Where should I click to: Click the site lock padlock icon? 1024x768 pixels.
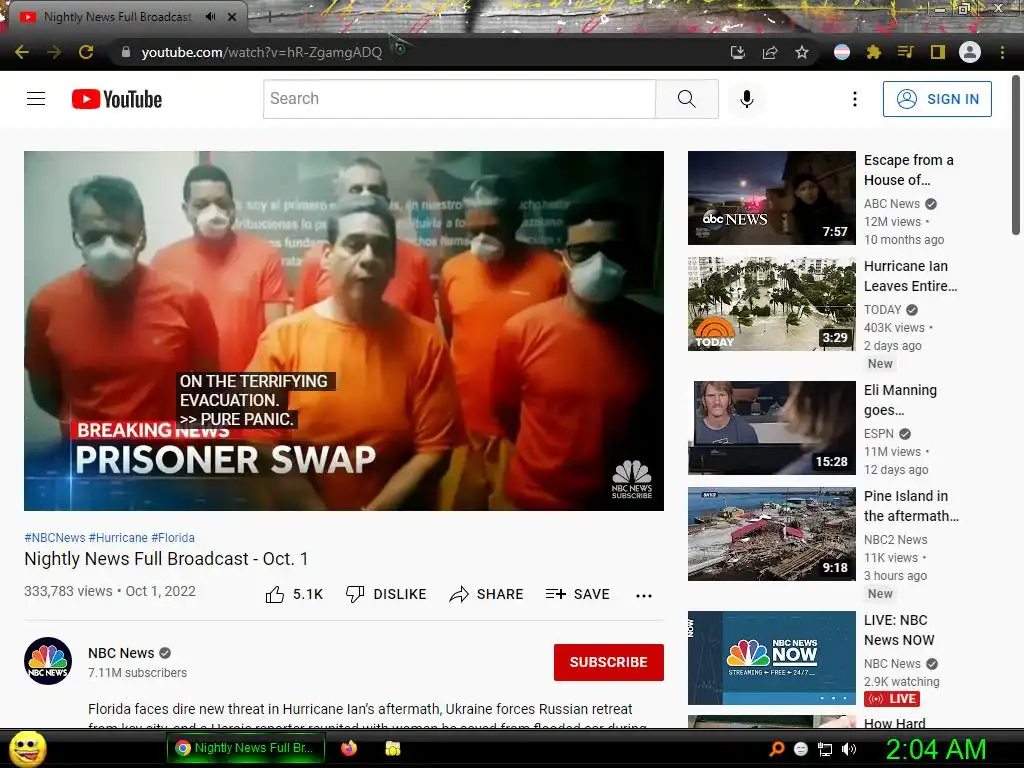[126, 52]
